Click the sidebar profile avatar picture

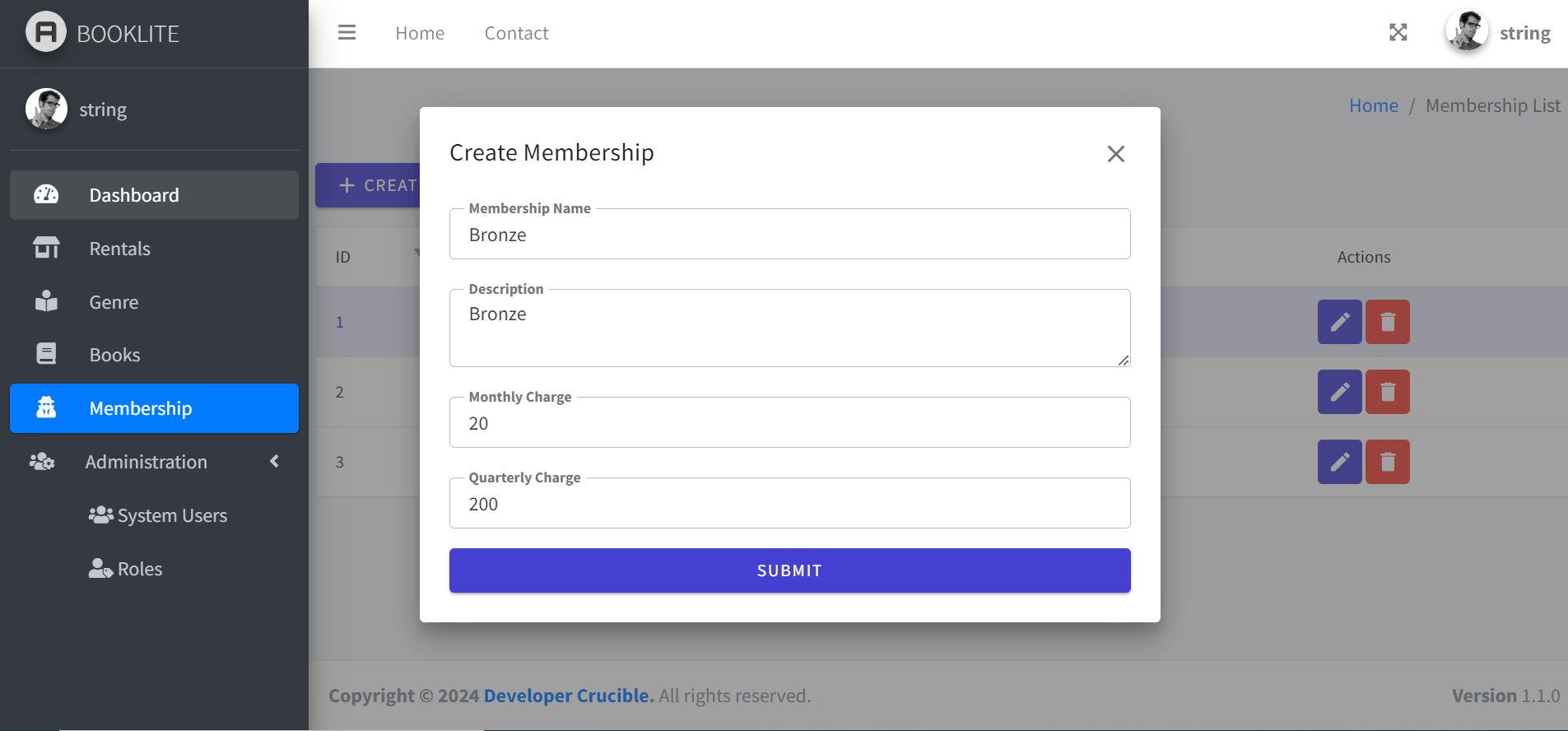click(x=46, y=109)
